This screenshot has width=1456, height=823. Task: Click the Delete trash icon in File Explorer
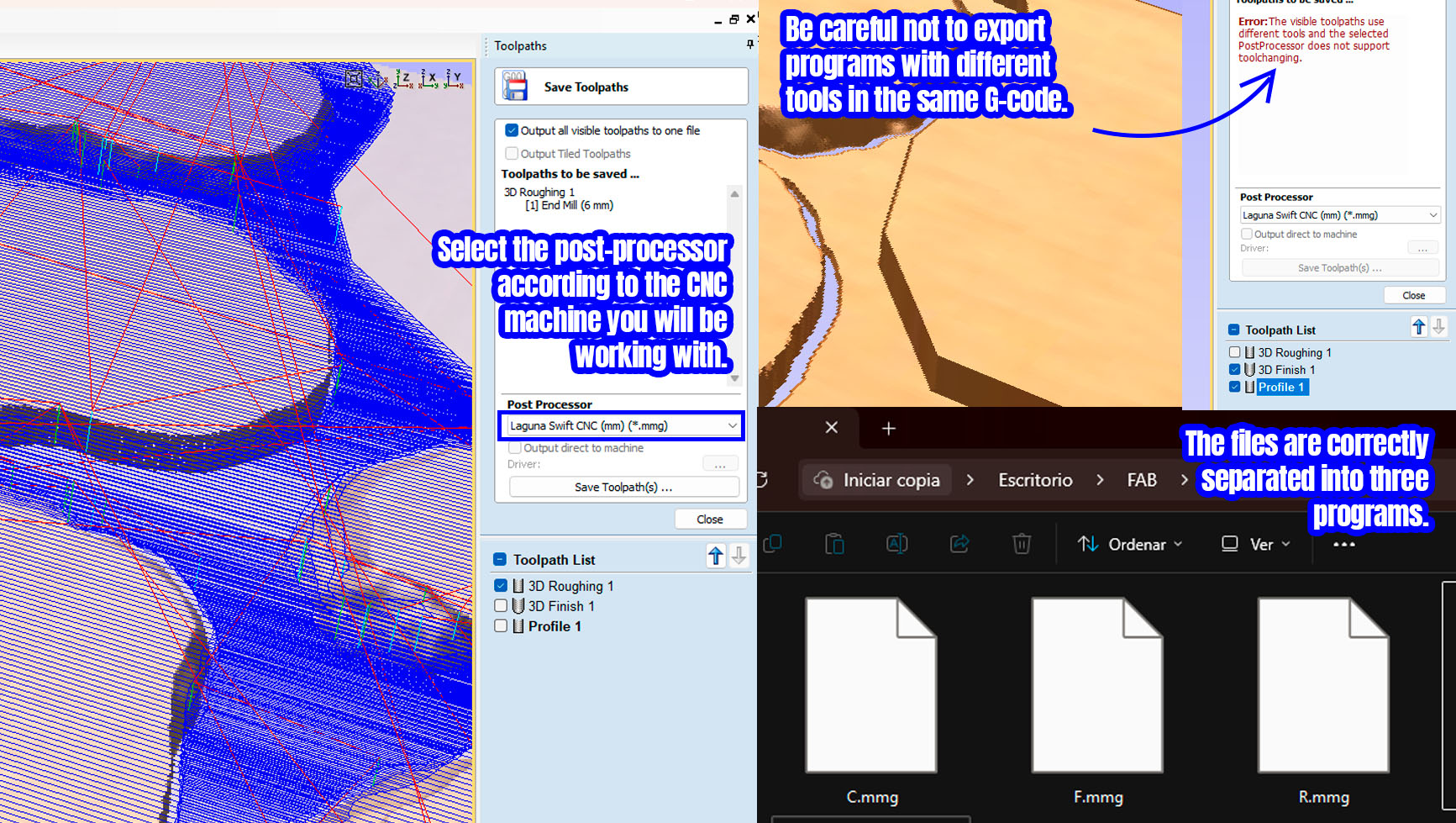click(1022, 544)
